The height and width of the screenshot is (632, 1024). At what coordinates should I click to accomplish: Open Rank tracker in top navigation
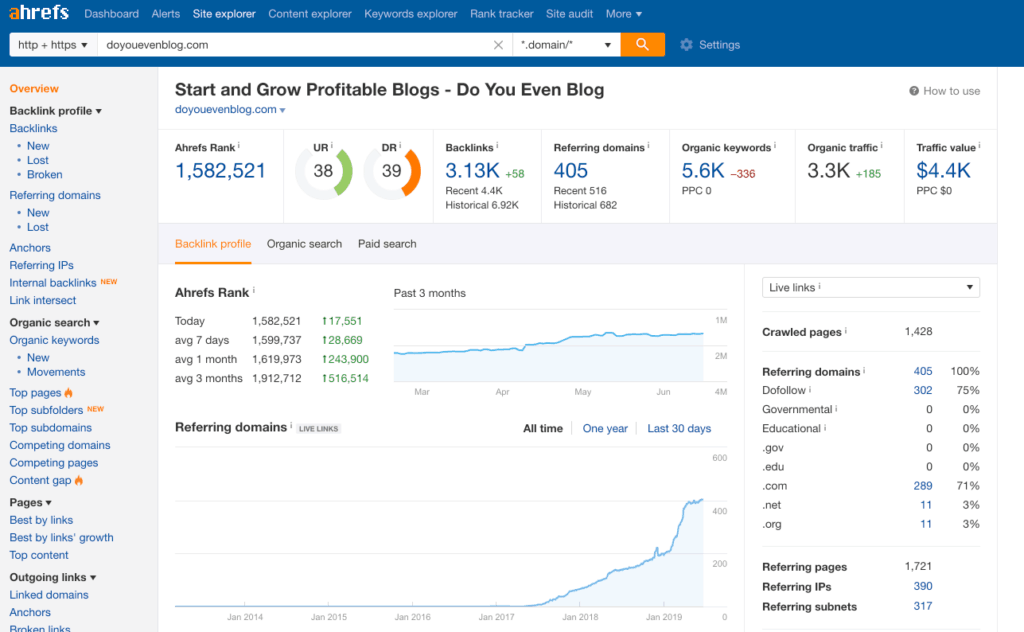(502, 13)
